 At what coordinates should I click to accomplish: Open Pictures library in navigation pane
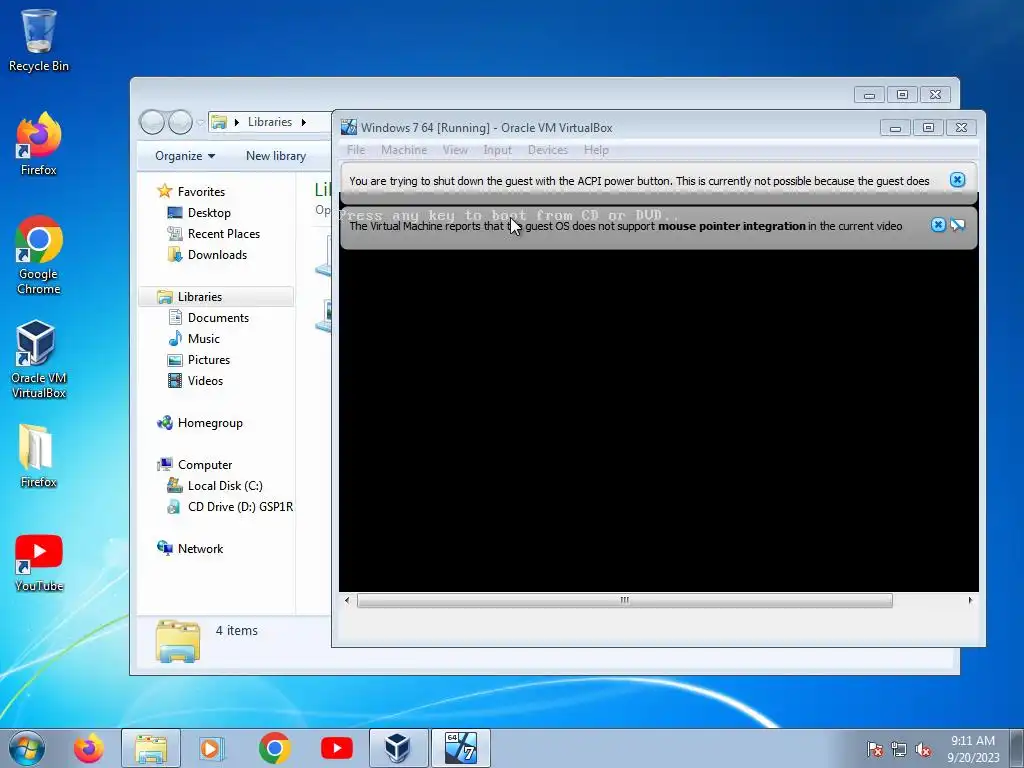tap(208, 360)
